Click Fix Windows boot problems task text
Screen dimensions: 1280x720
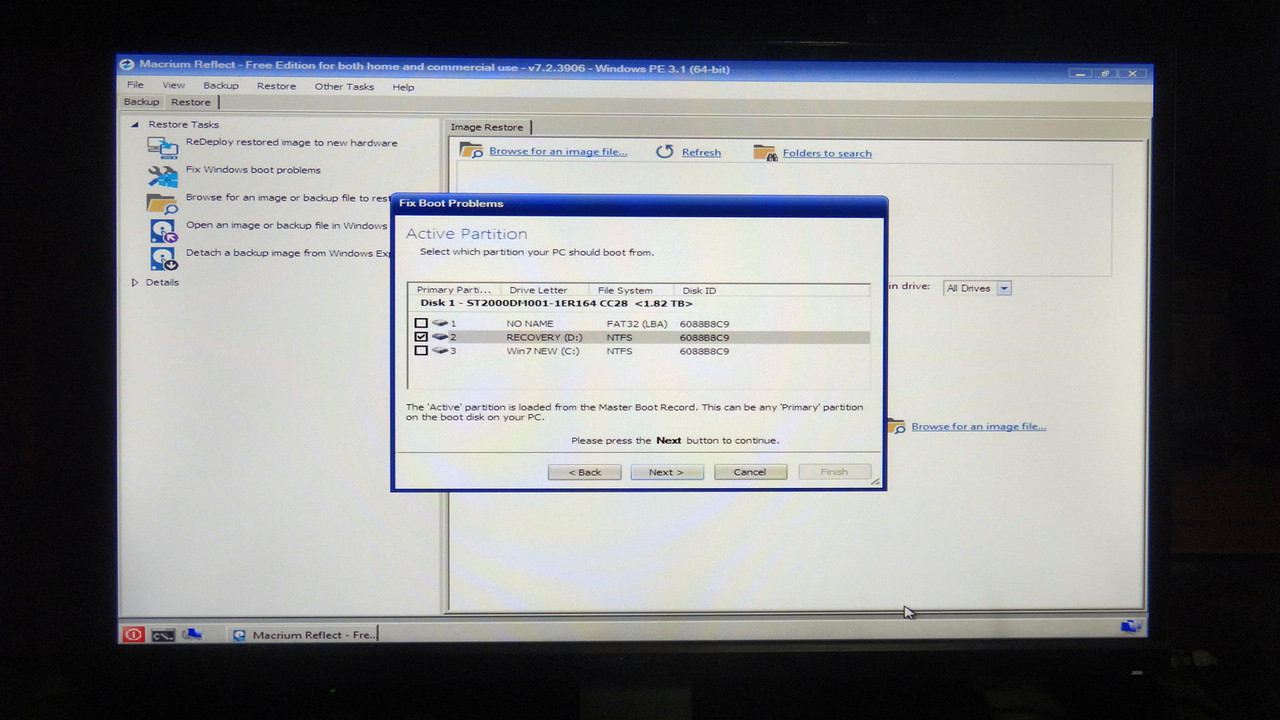coord(253,170)
